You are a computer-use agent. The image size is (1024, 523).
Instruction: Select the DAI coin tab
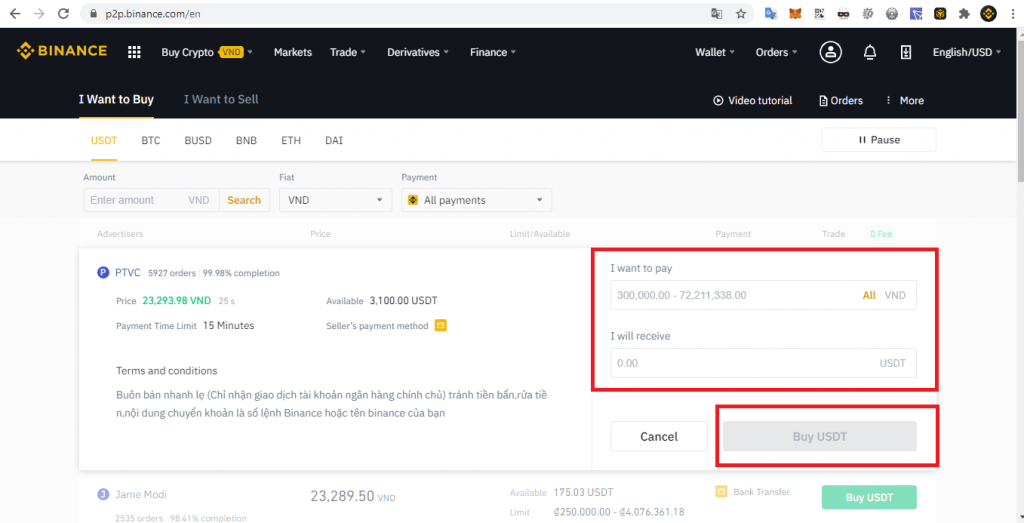[x=334, y=140]
